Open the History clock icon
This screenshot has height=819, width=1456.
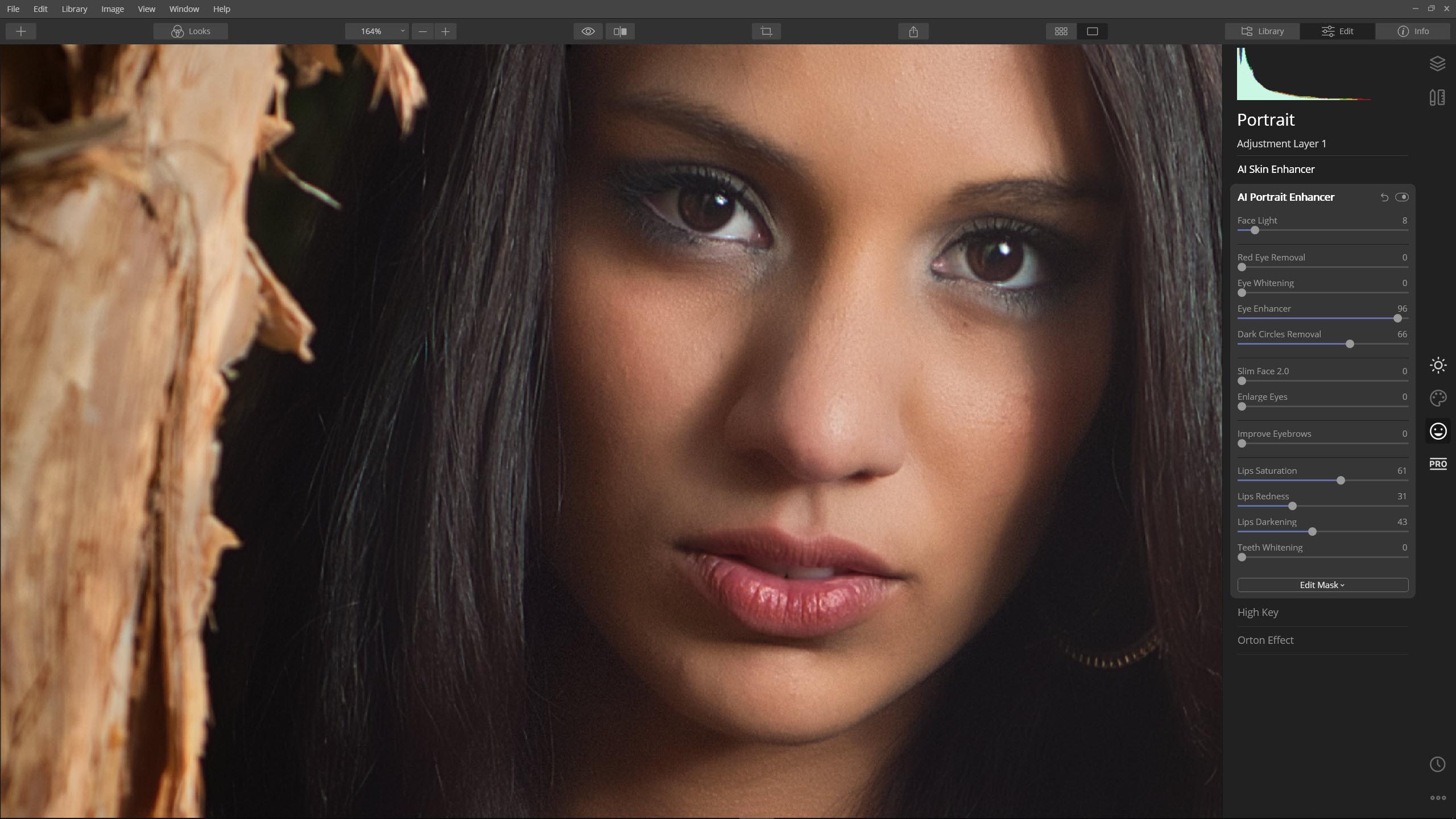click(x=1437, y=764)
